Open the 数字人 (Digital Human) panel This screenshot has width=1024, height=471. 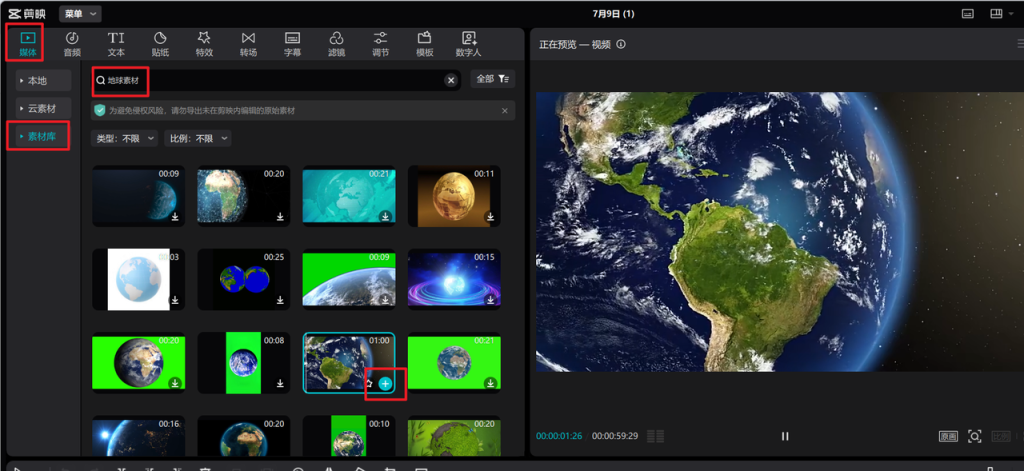tap(469, 43)
